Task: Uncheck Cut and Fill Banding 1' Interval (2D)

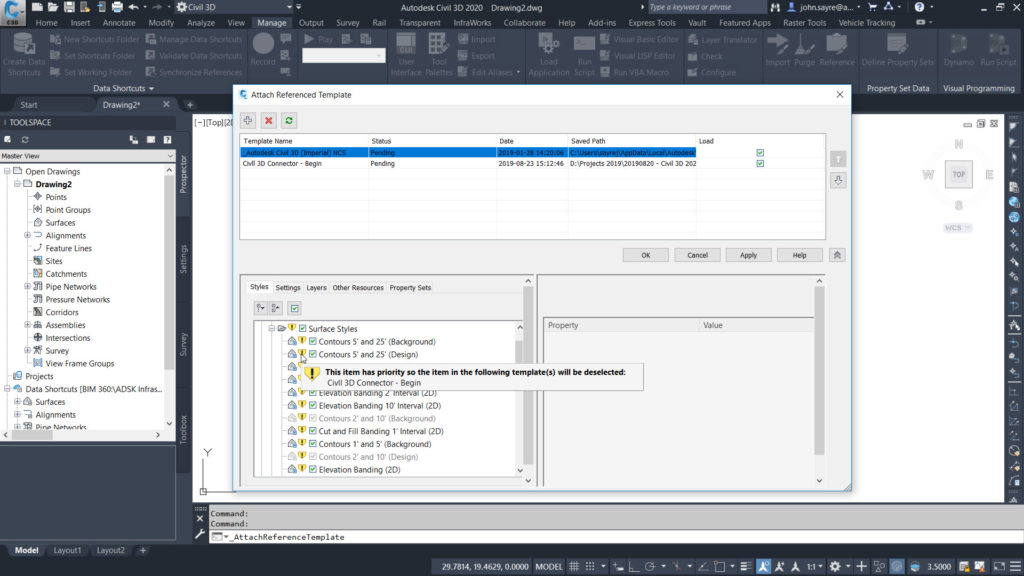Action: point(313,431)
